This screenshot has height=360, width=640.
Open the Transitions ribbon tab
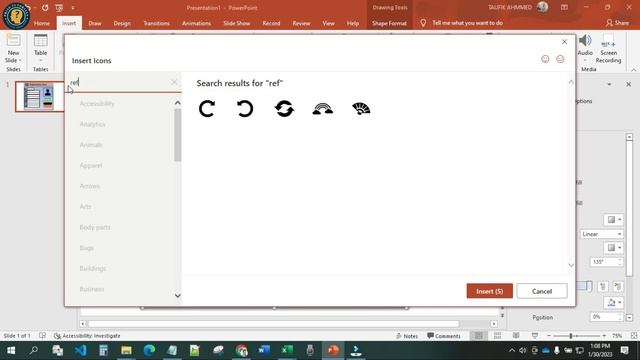click(156, 23)
